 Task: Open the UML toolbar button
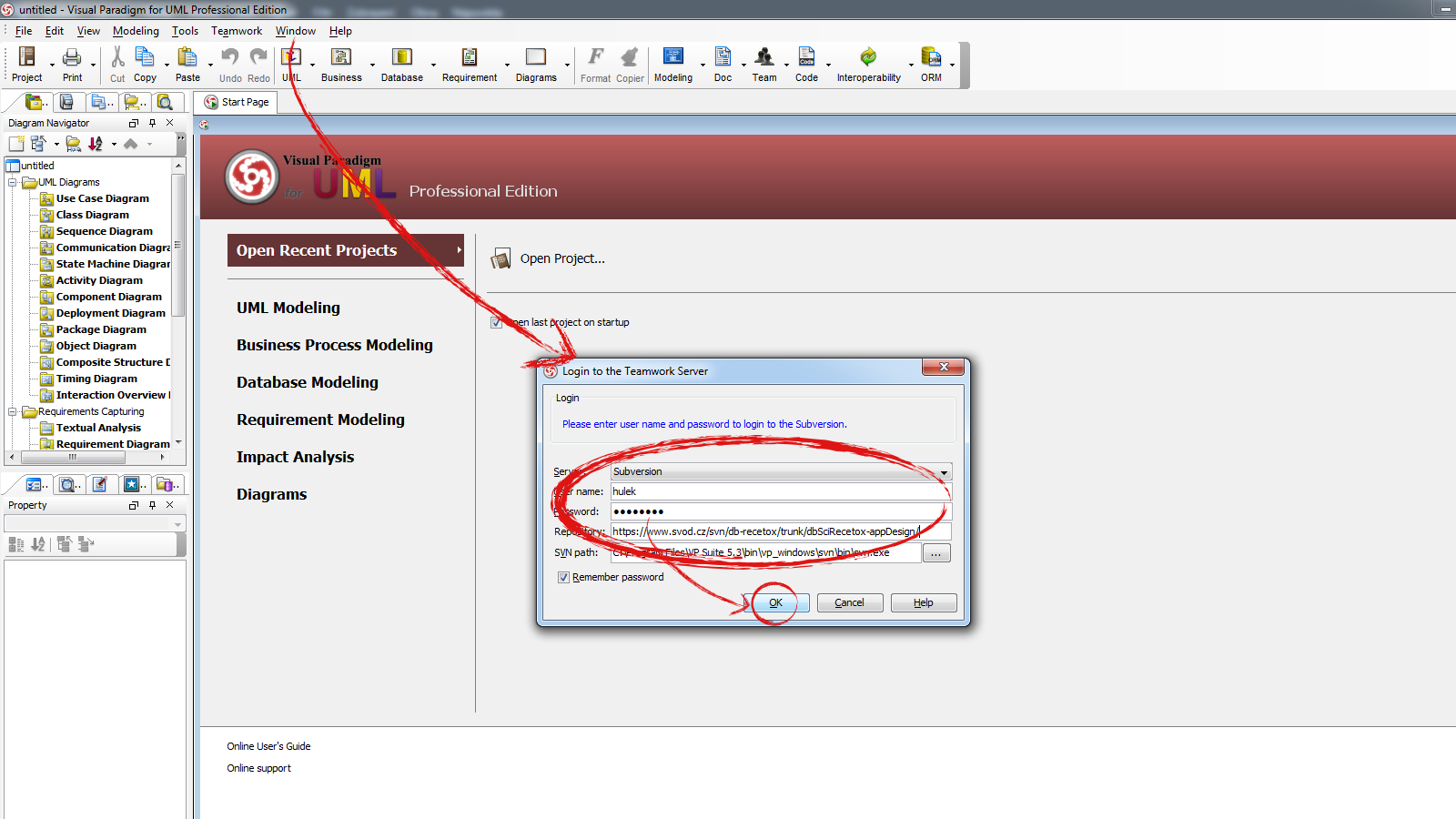291,64
